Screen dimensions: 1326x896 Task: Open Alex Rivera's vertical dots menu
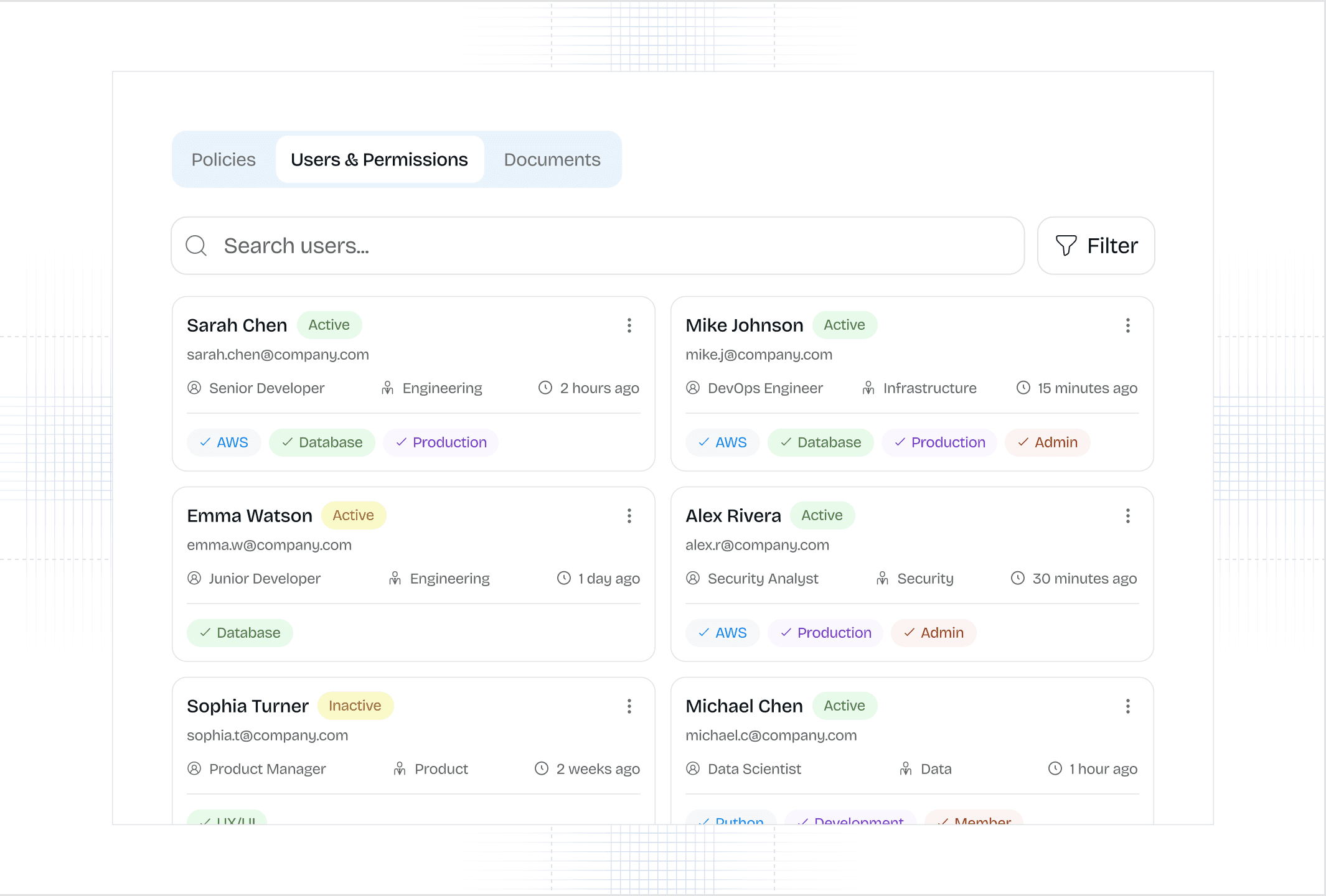click(1127, 516)
